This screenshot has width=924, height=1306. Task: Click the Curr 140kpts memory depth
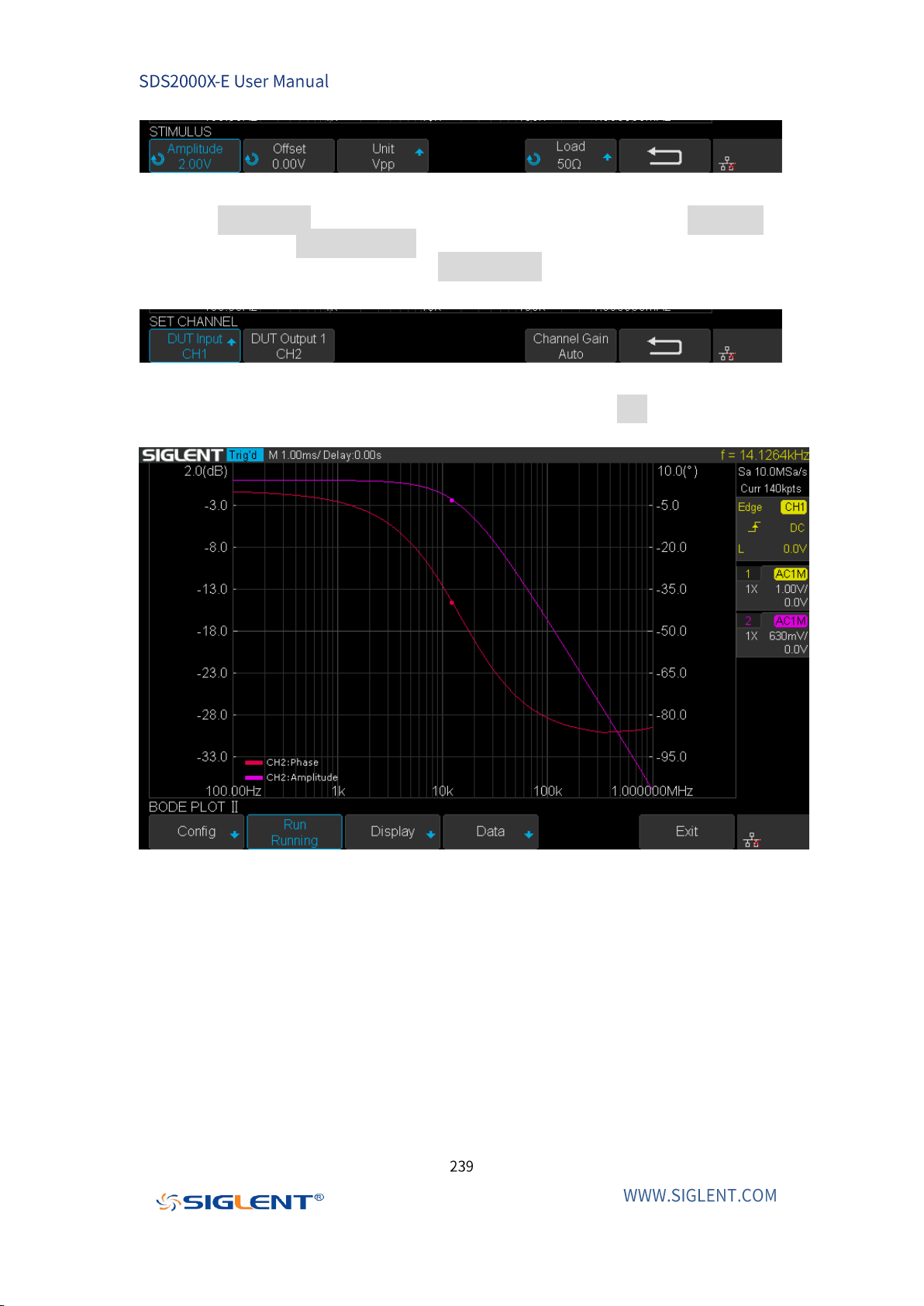(771, 488)
